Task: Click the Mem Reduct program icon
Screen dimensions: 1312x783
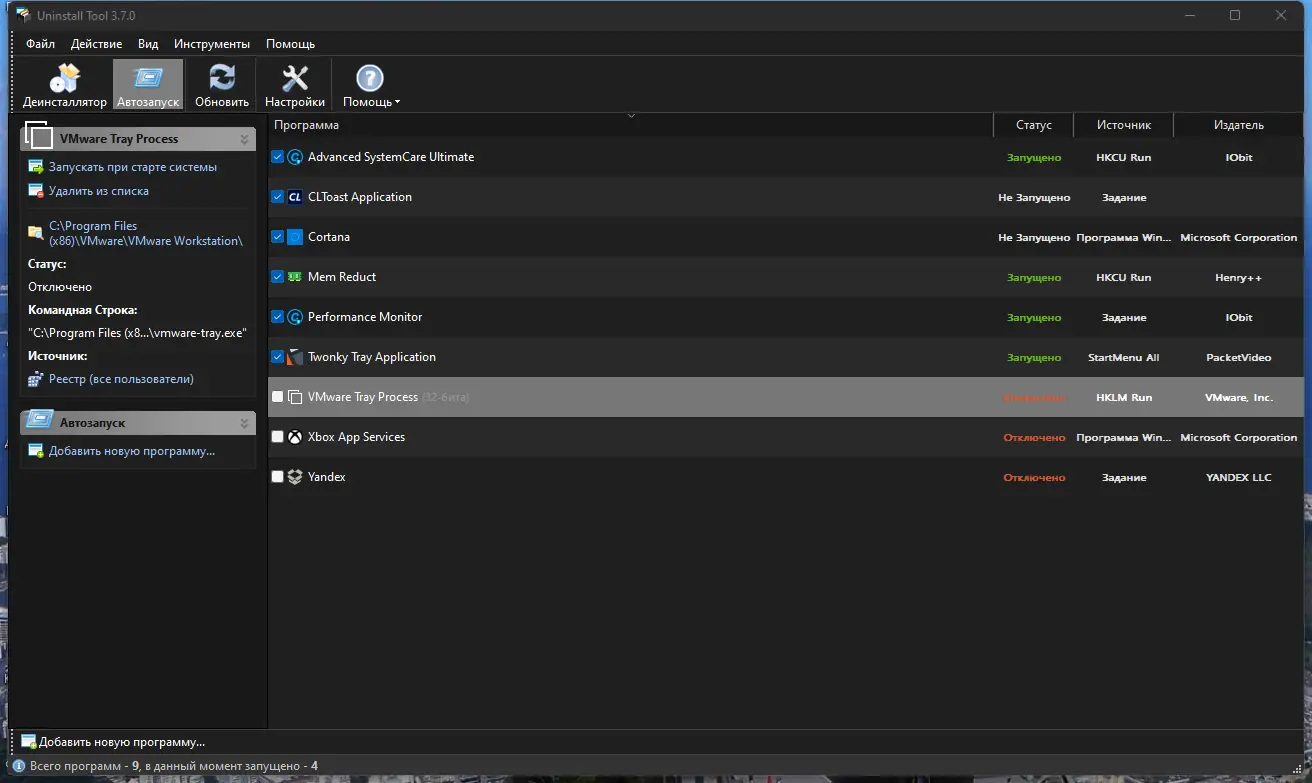Action: [295, 277]
